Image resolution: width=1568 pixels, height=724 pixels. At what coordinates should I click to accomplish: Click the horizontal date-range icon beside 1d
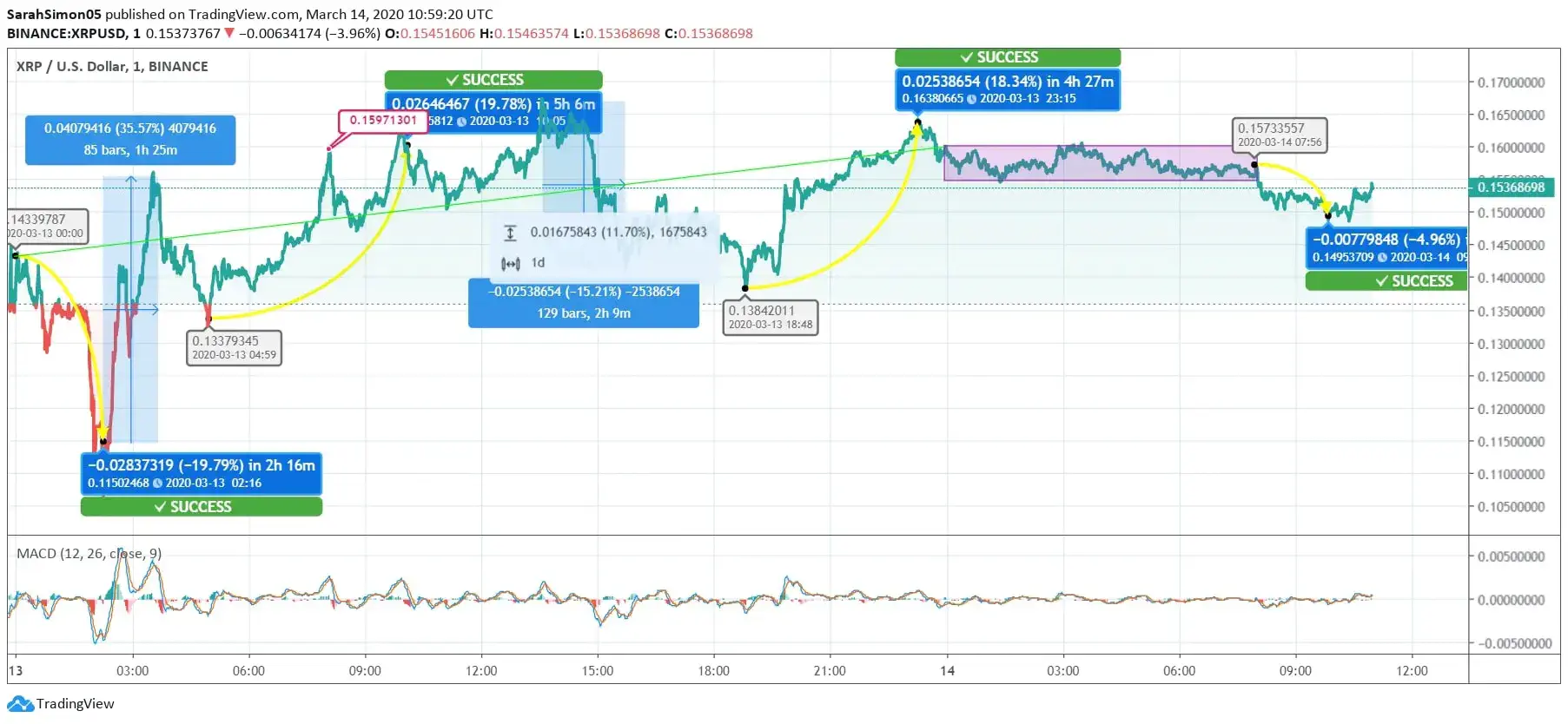coord(511,263)
